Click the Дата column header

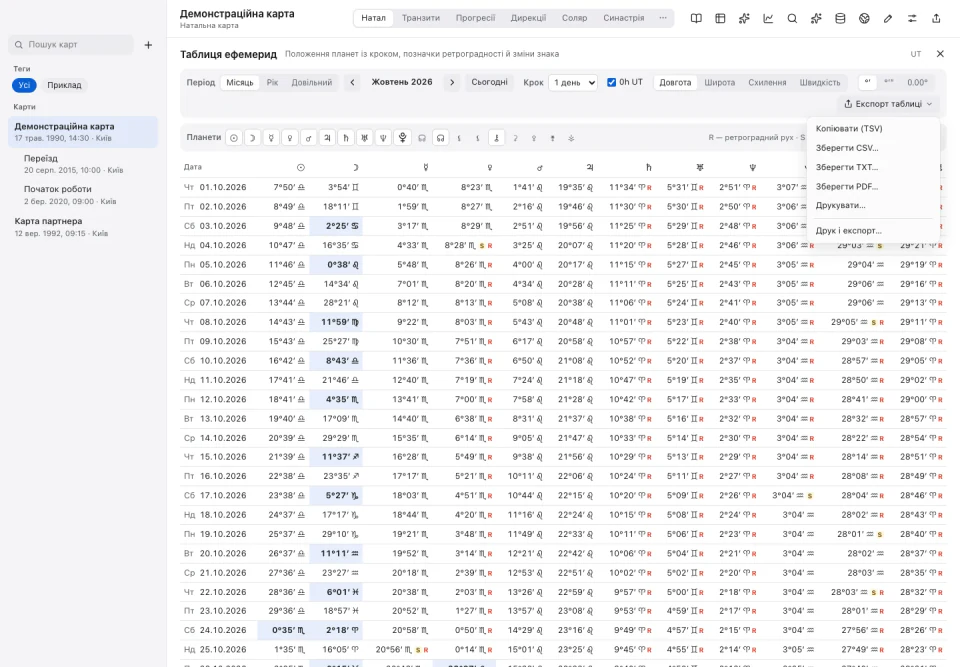point(193,167)
